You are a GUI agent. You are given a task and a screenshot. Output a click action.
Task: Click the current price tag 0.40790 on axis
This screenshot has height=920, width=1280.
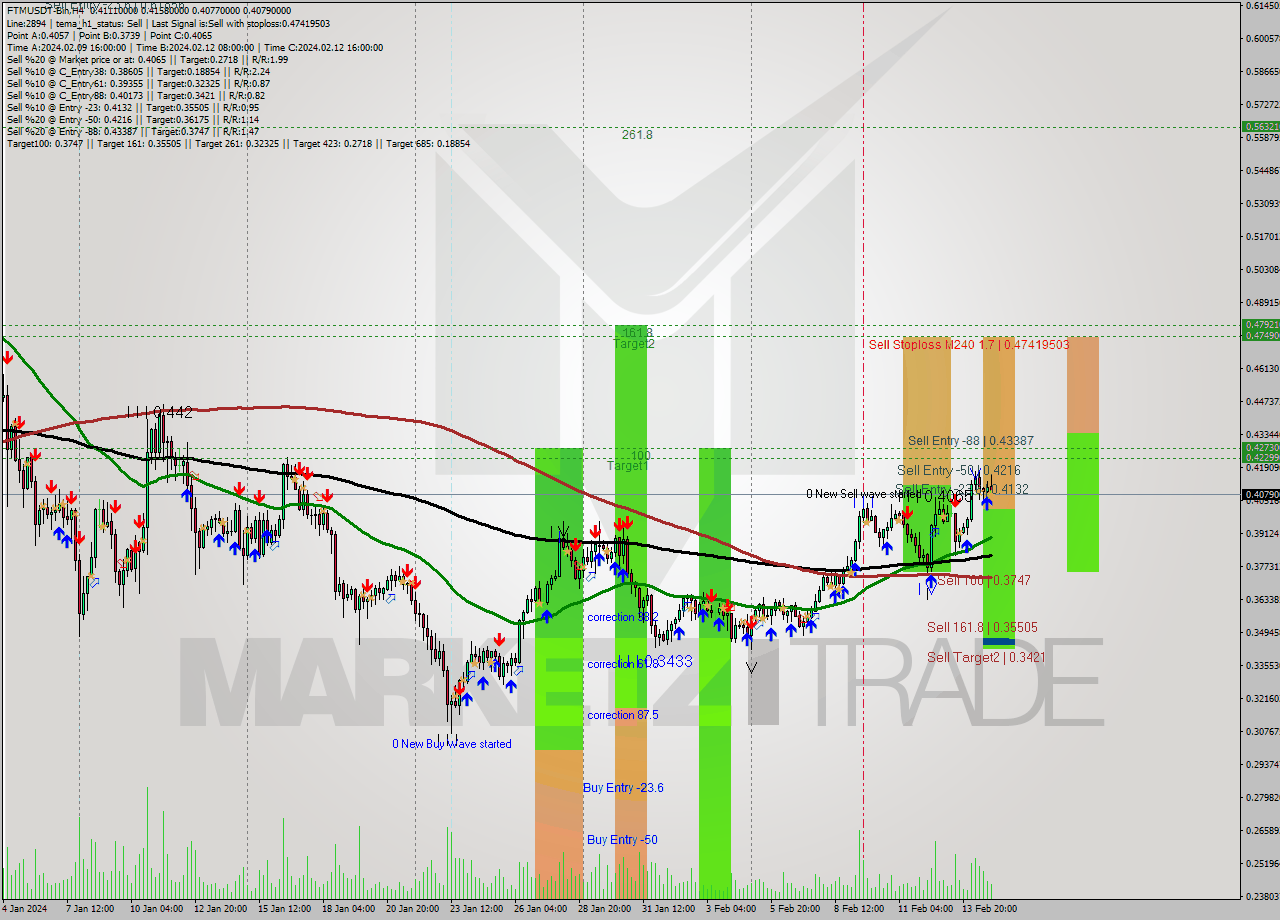(1260, 494)
